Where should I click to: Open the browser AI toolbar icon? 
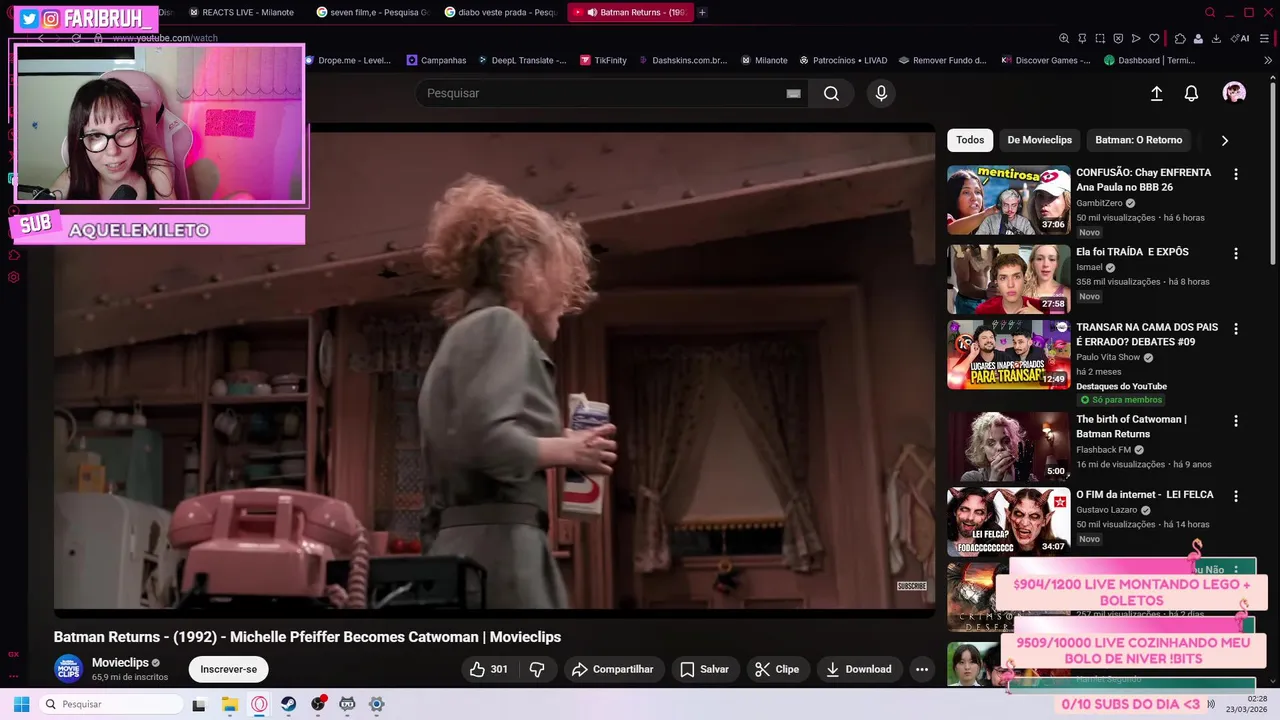point(1241,38)
